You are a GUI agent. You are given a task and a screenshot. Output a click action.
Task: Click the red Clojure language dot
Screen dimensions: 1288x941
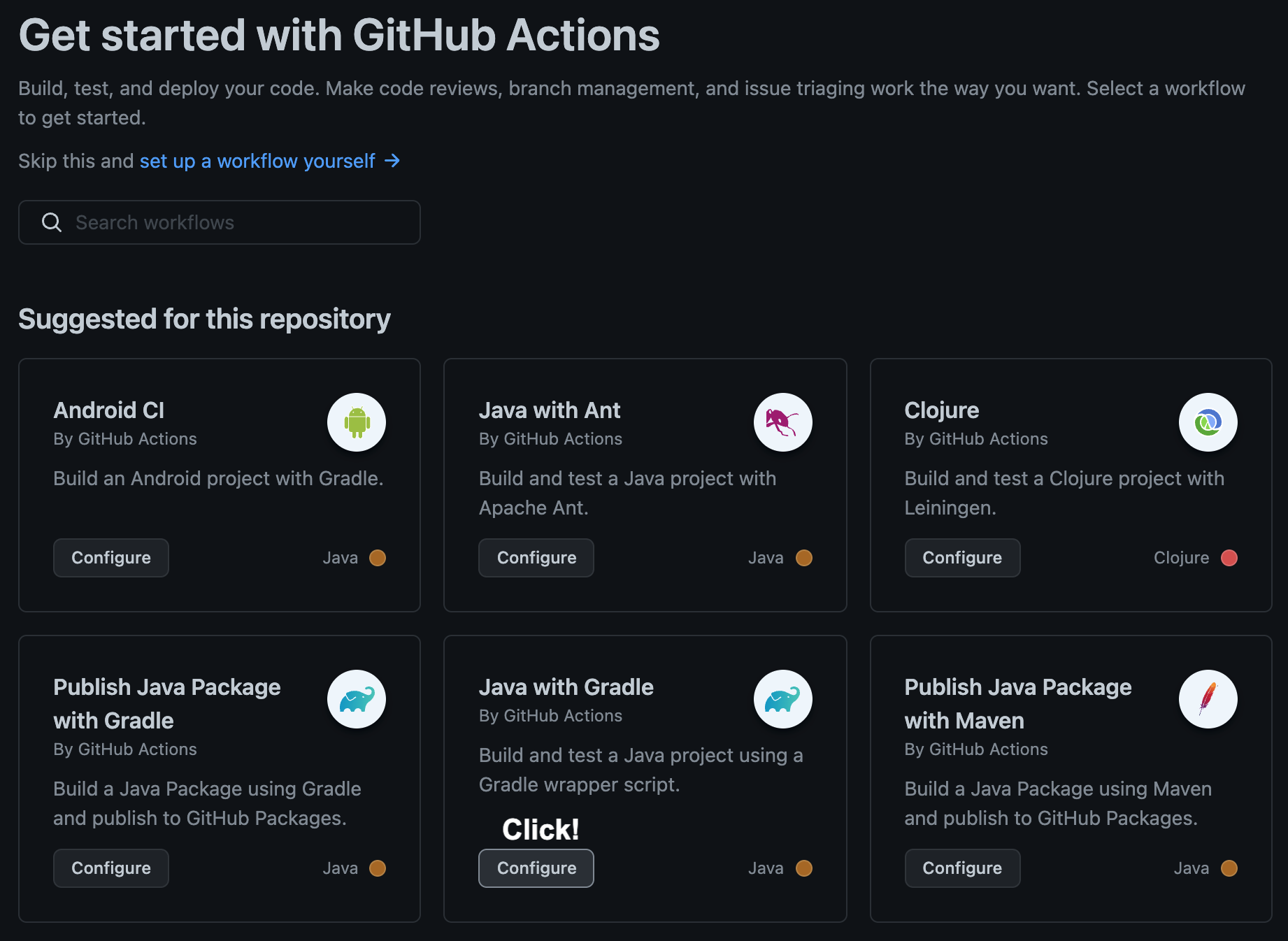point(1229,558)
